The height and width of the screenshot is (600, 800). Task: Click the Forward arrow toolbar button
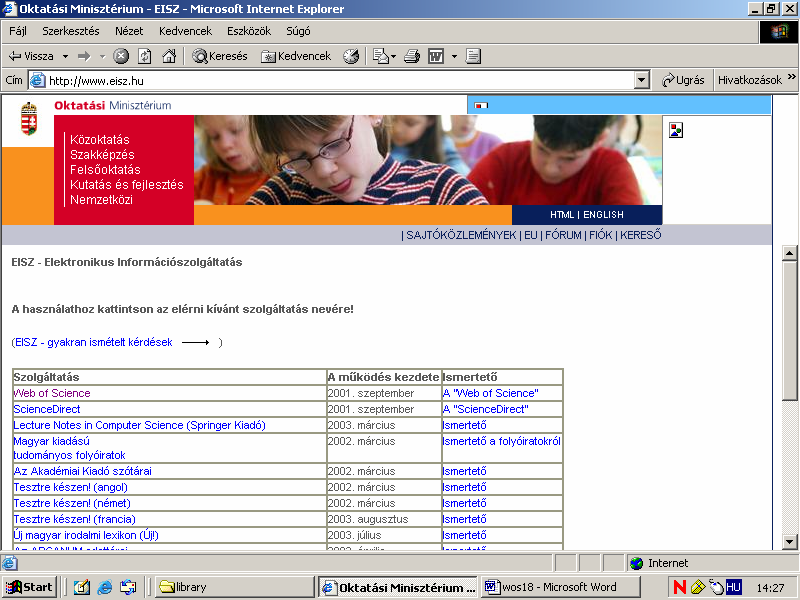84,56
